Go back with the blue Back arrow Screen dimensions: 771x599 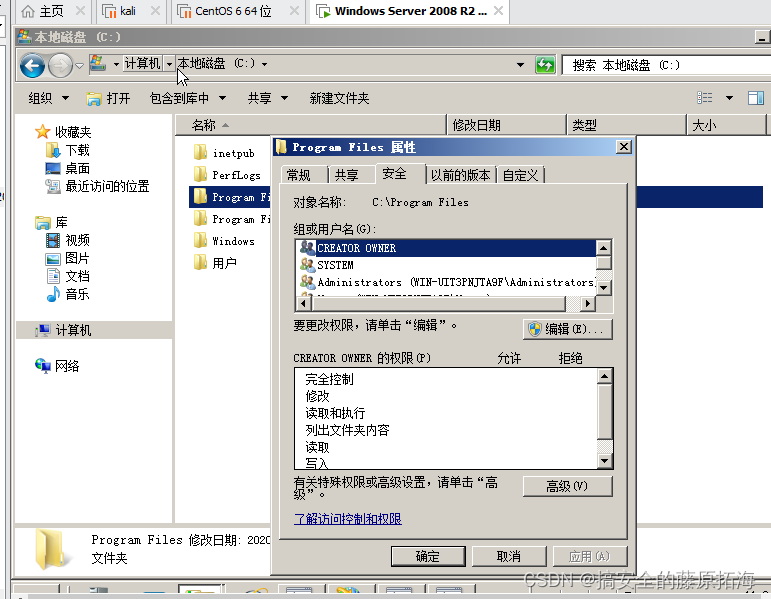(x=32, y=65)
